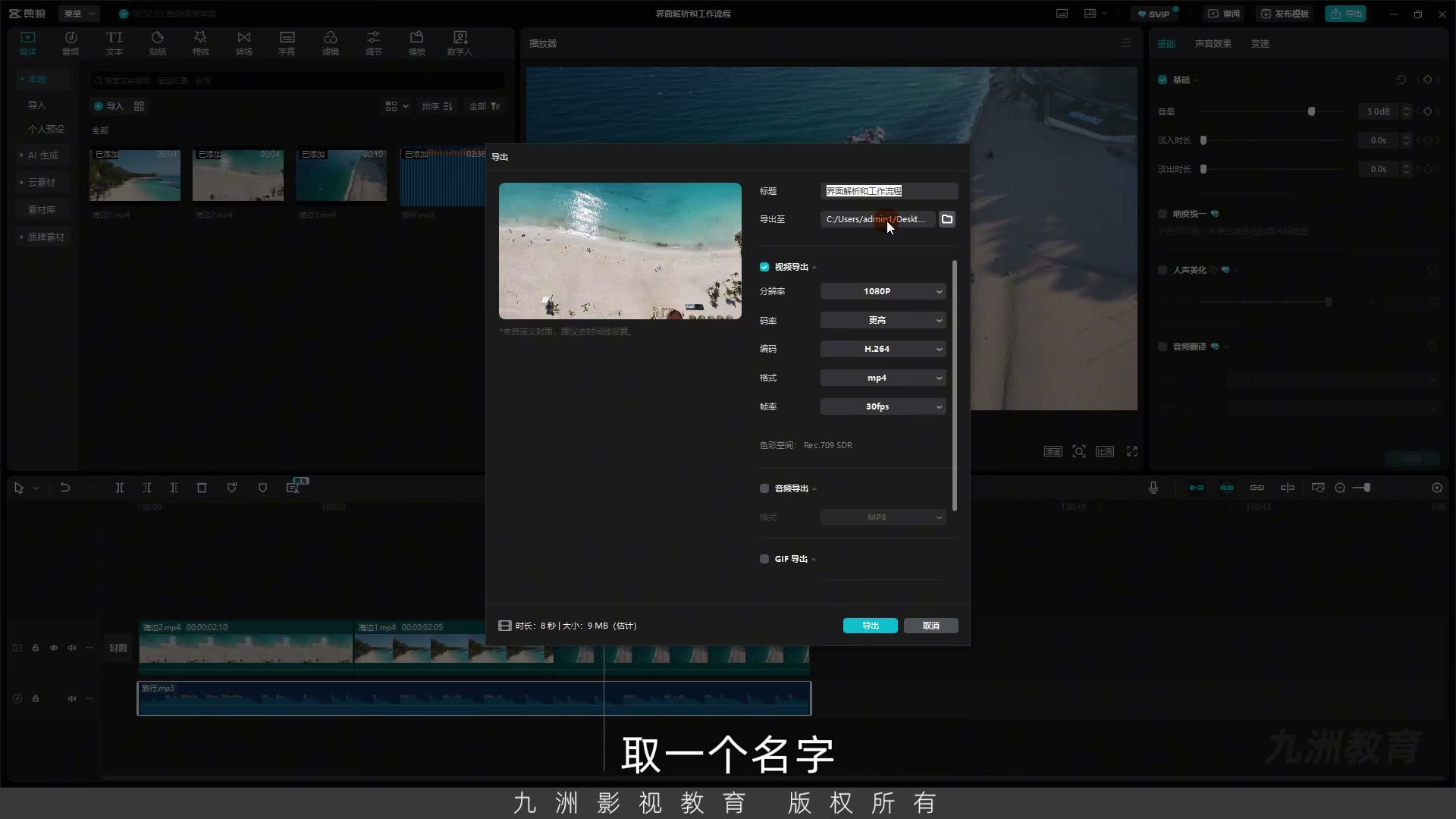Select 素材库 in left sidebar
1456x819 pixels.
coord(42,210)
